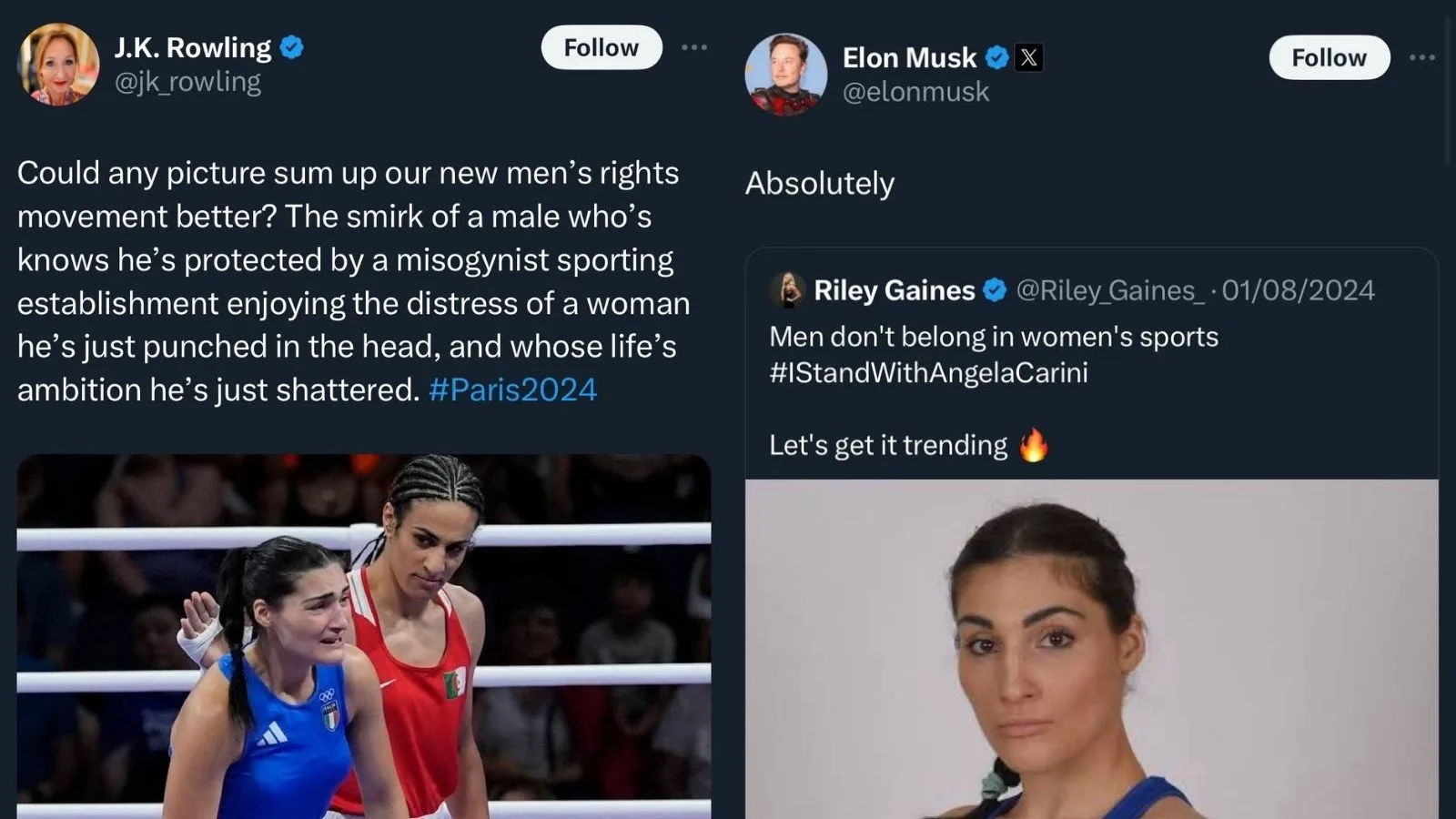Screen dimensions: 1456x819
Task: Open Riley Gaines' small profile avatar
Action: [x=788, y=290]
